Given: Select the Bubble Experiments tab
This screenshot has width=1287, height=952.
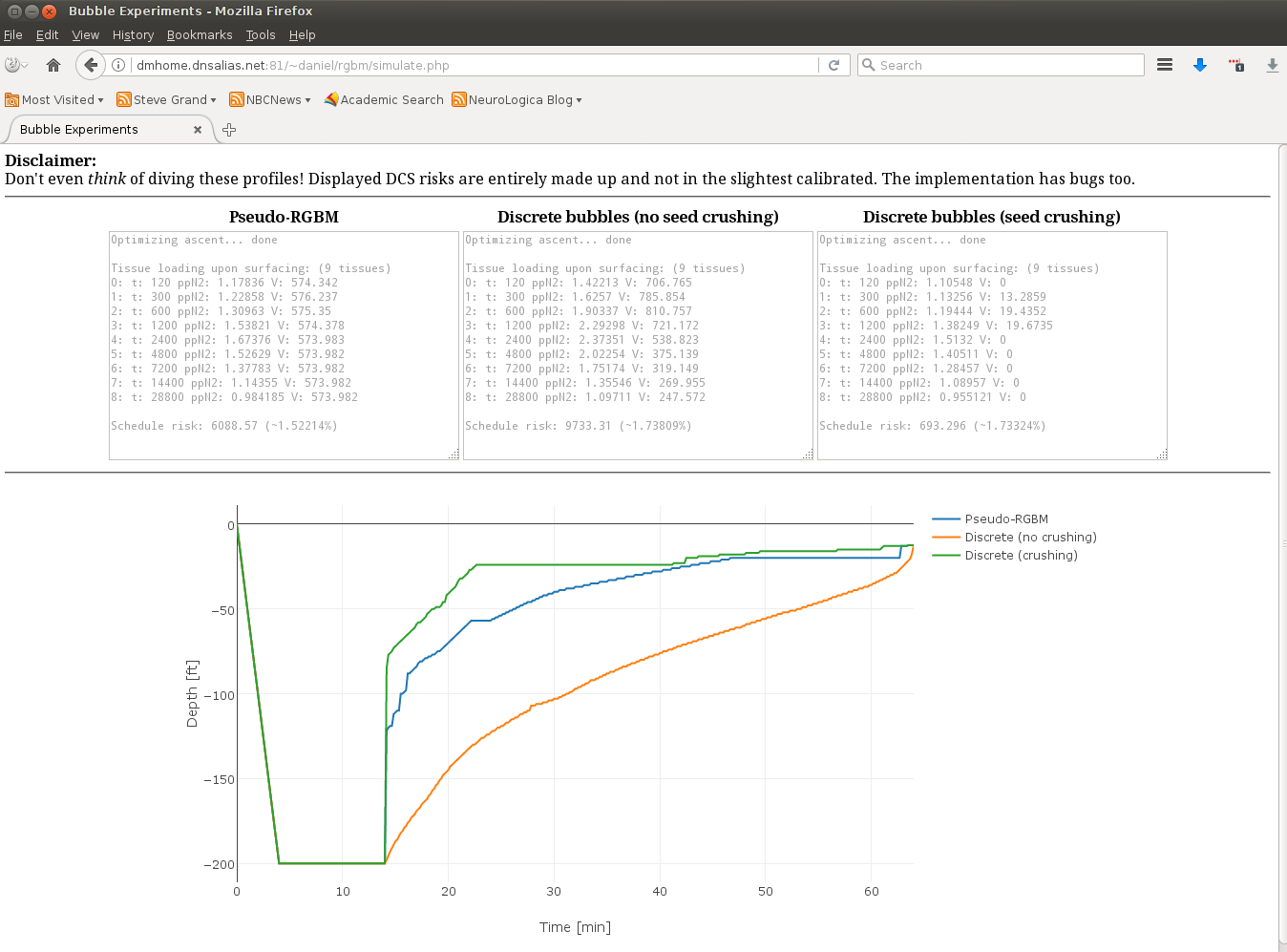Looking at the screenshot, I should coord(110,130).
